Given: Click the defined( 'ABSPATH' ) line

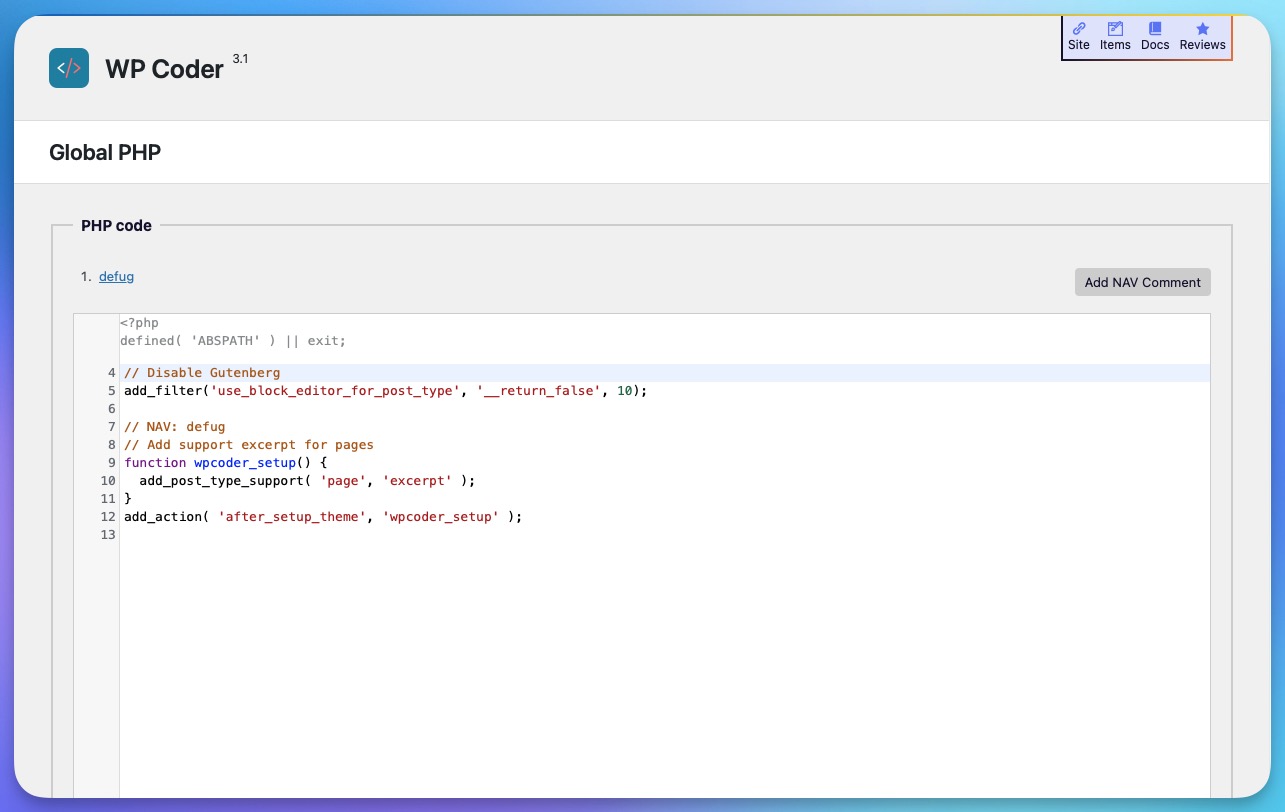Looking at the screenshot, I should tap(233, 341).
